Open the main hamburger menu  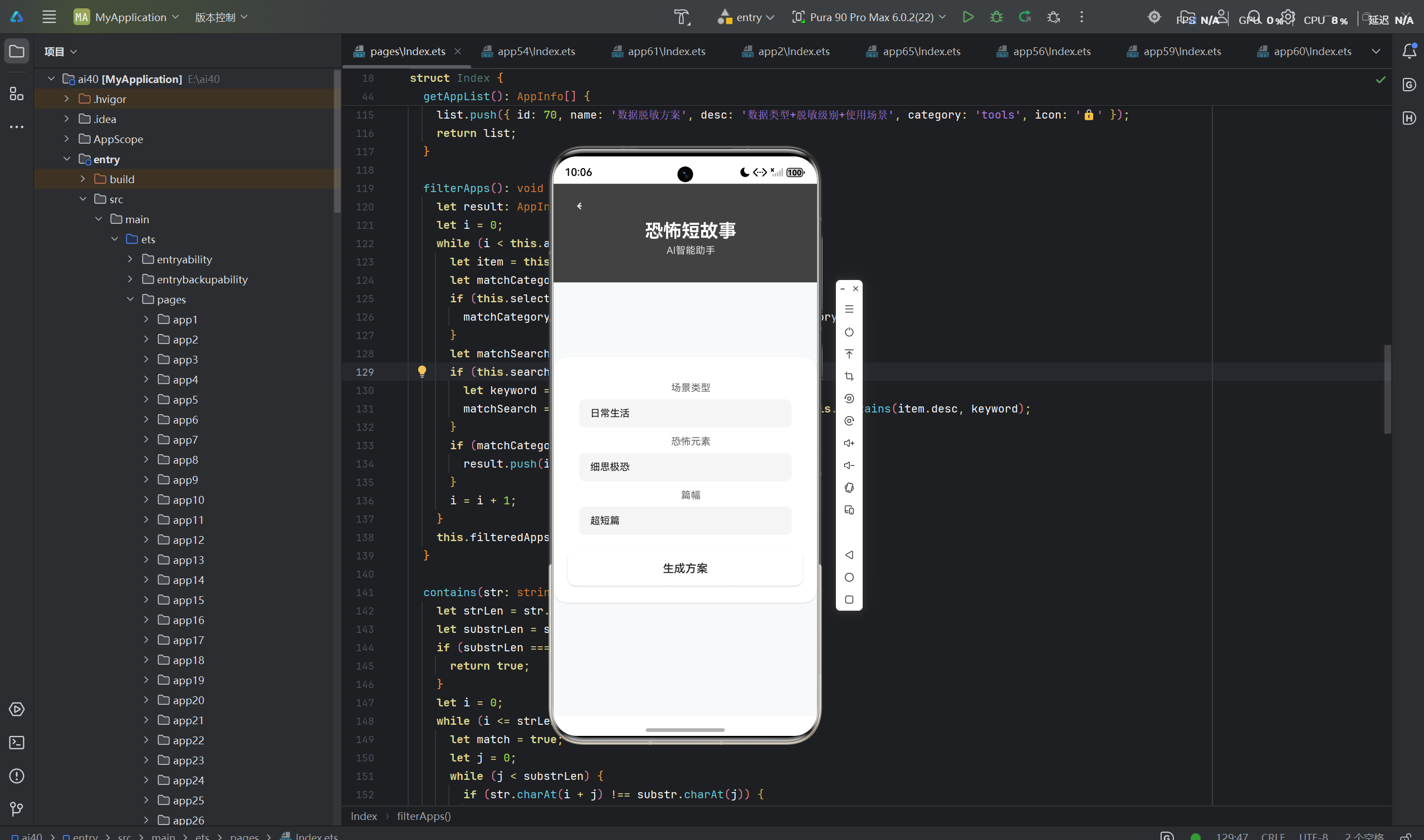point(49,17)
